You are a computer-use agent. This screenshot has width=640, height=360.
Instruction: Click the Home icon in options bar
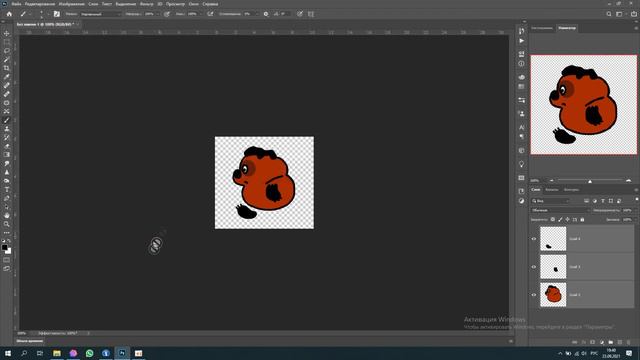point(9,14)
